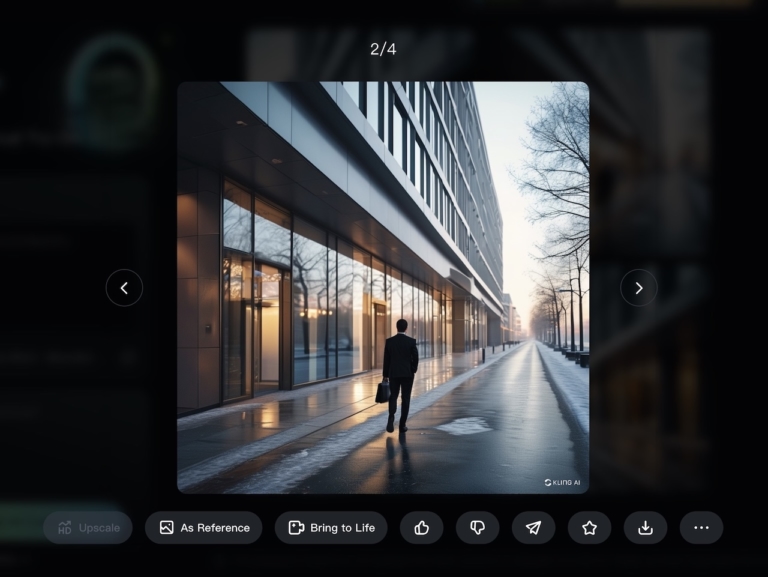
Task: Download the generated image
Action: (x=645, y=528)
